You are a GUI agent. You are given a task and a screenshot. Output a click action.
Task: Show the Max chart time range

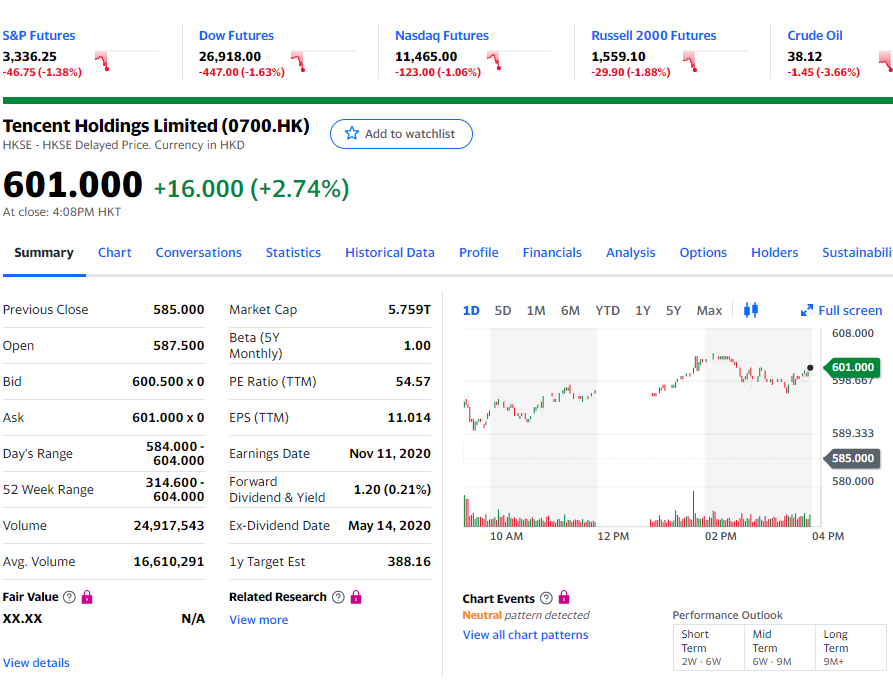click(x=709, y=310)
